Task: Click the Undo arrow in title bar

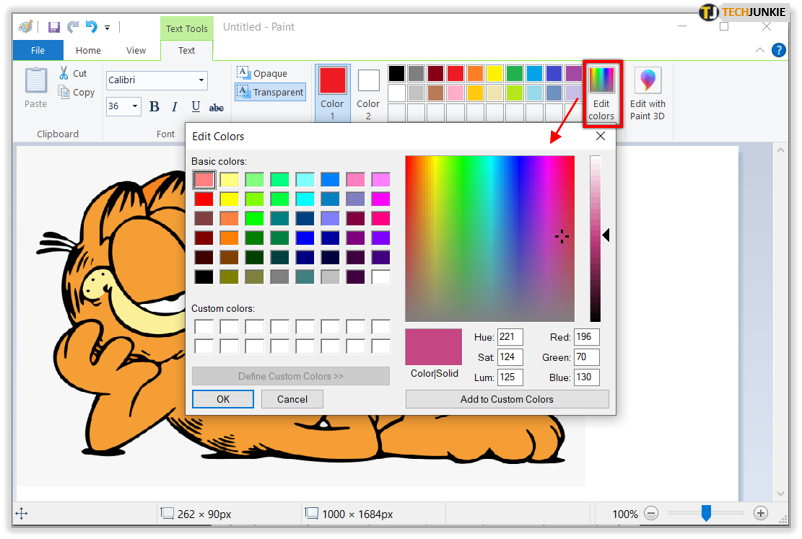Action: coord(91,27)
